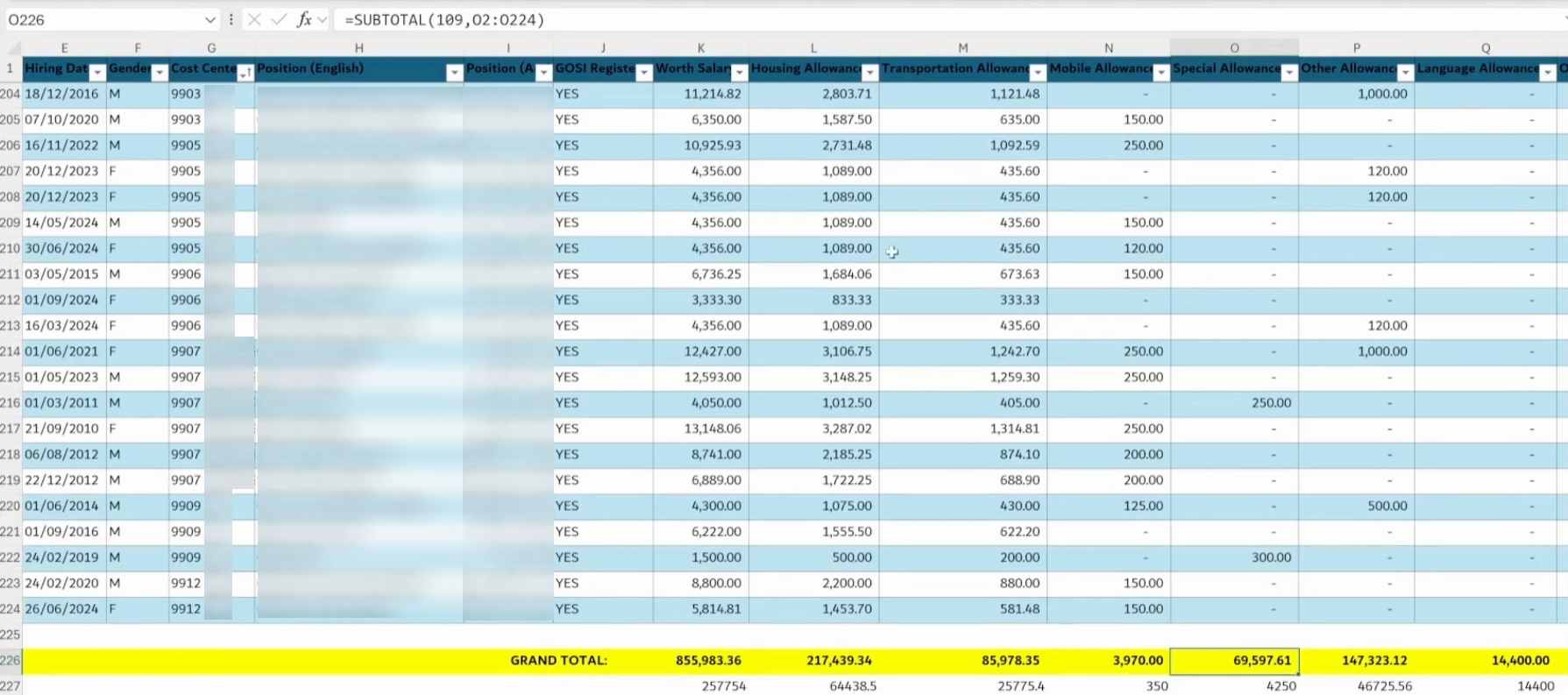Click hiring date 18/12/2016 cell
Viewport: 1568px width, 695px height.
click(64, 94)
